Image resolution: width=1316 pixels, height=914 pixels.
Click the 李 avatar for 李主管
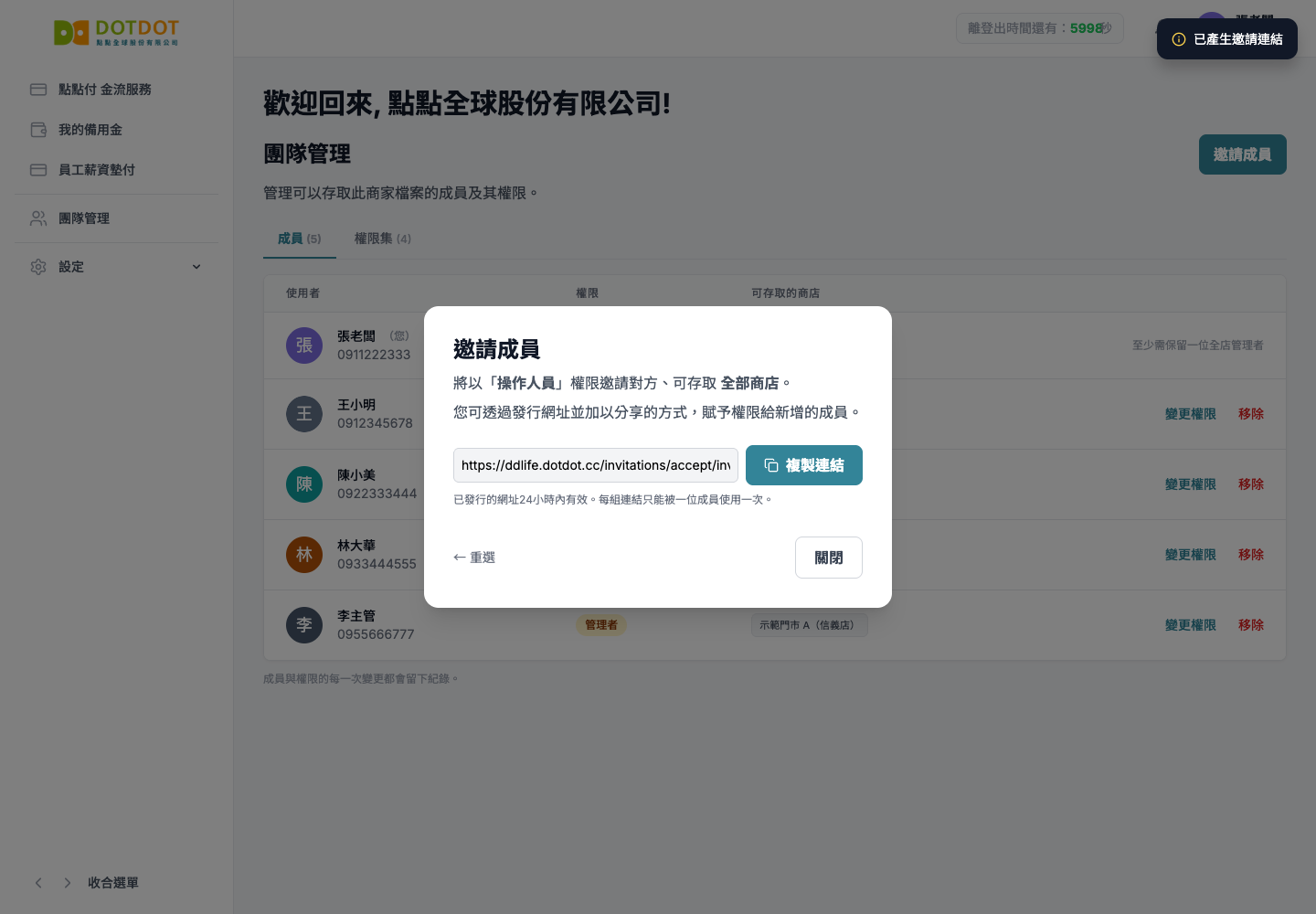[x=304, y=625]
